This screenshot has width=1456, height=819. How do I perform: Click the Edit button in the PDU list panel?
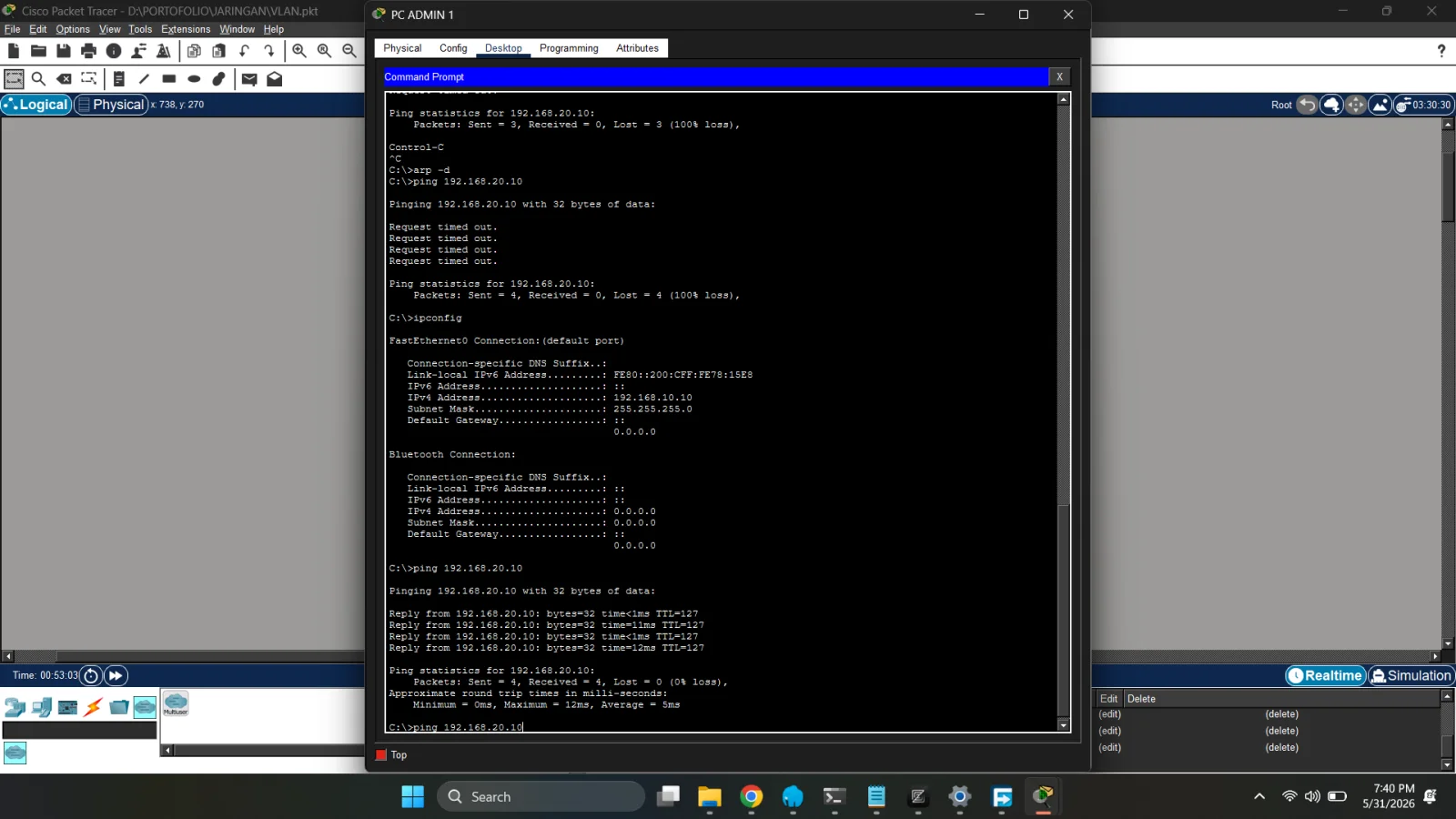click(x=1108, y=699)
